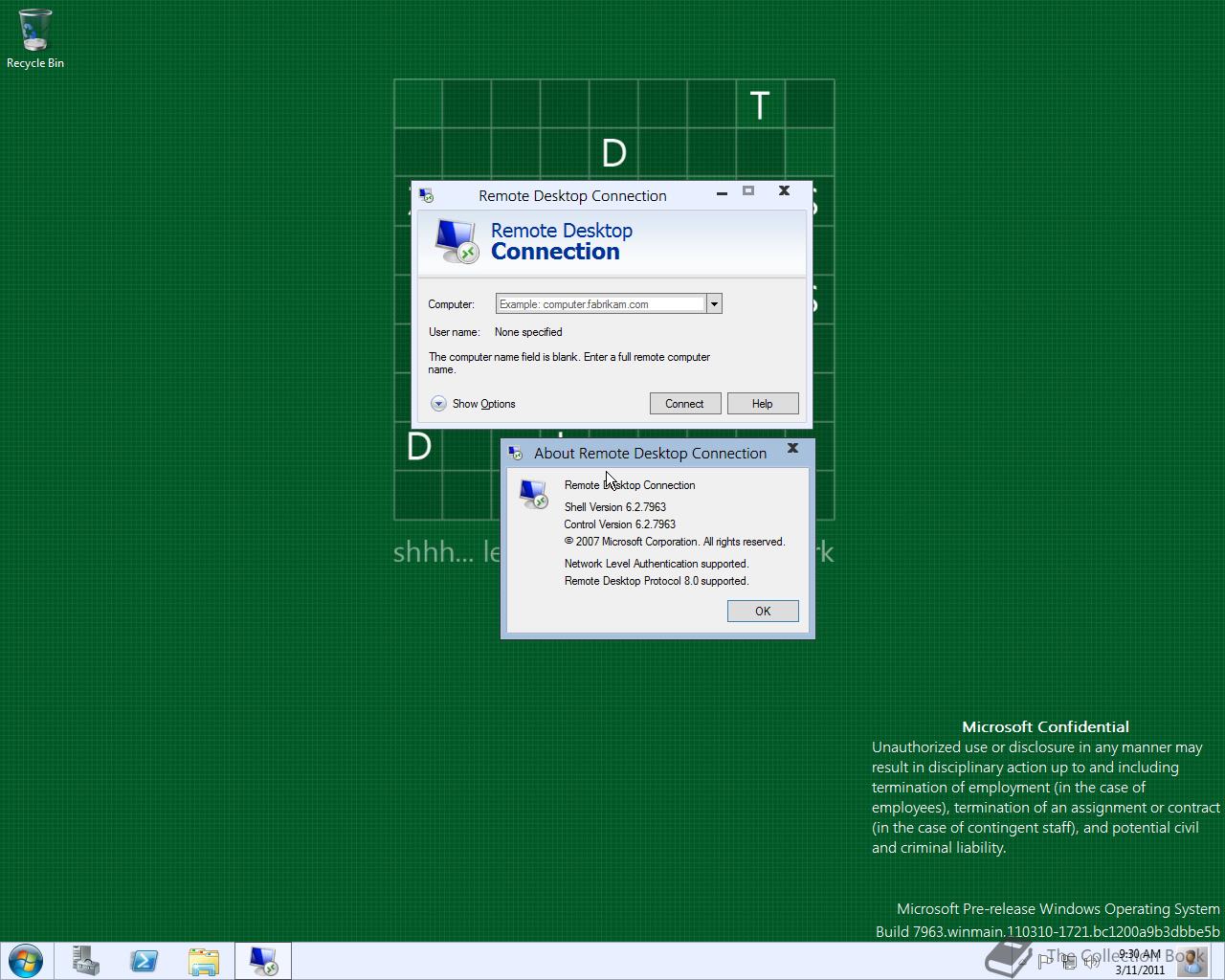Click the Action Center flag tray icon
This screenshot has height=980, width=1225.
tap(1045, 961)
